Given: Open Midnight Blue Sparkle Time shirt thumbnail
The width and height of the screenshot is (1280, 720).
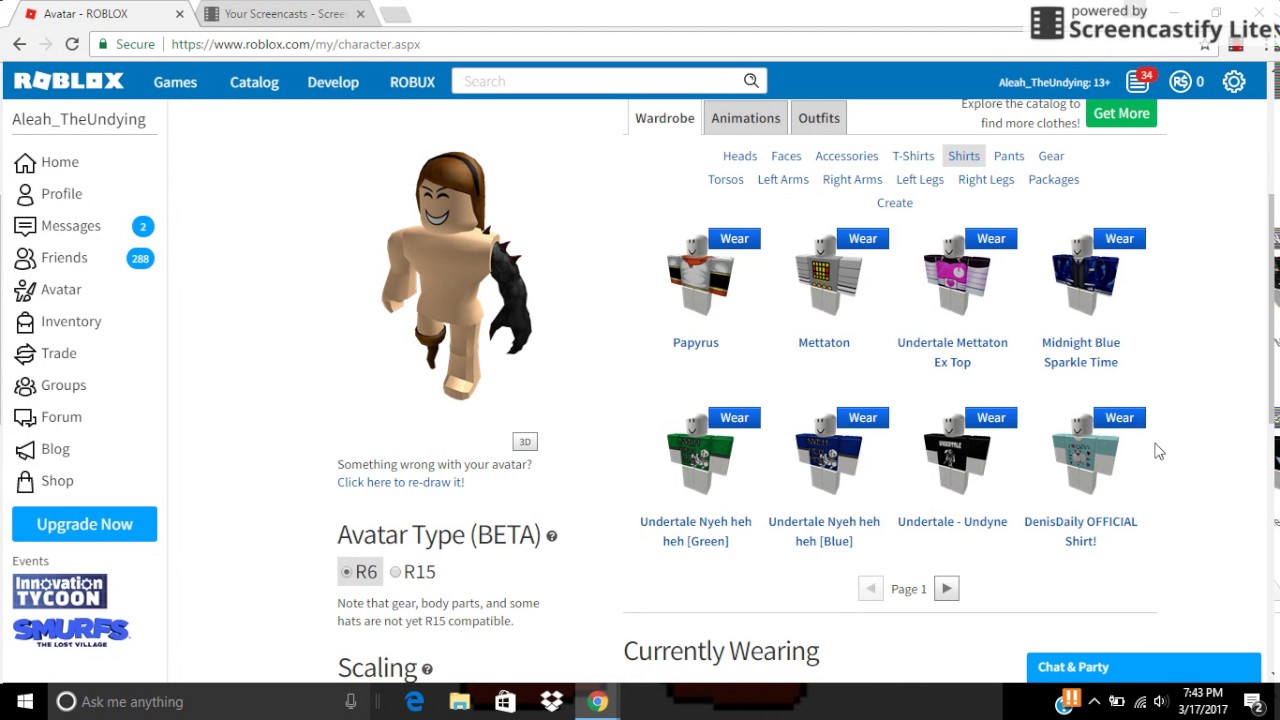Looking at the screenshot, I should click(1084, 275).
